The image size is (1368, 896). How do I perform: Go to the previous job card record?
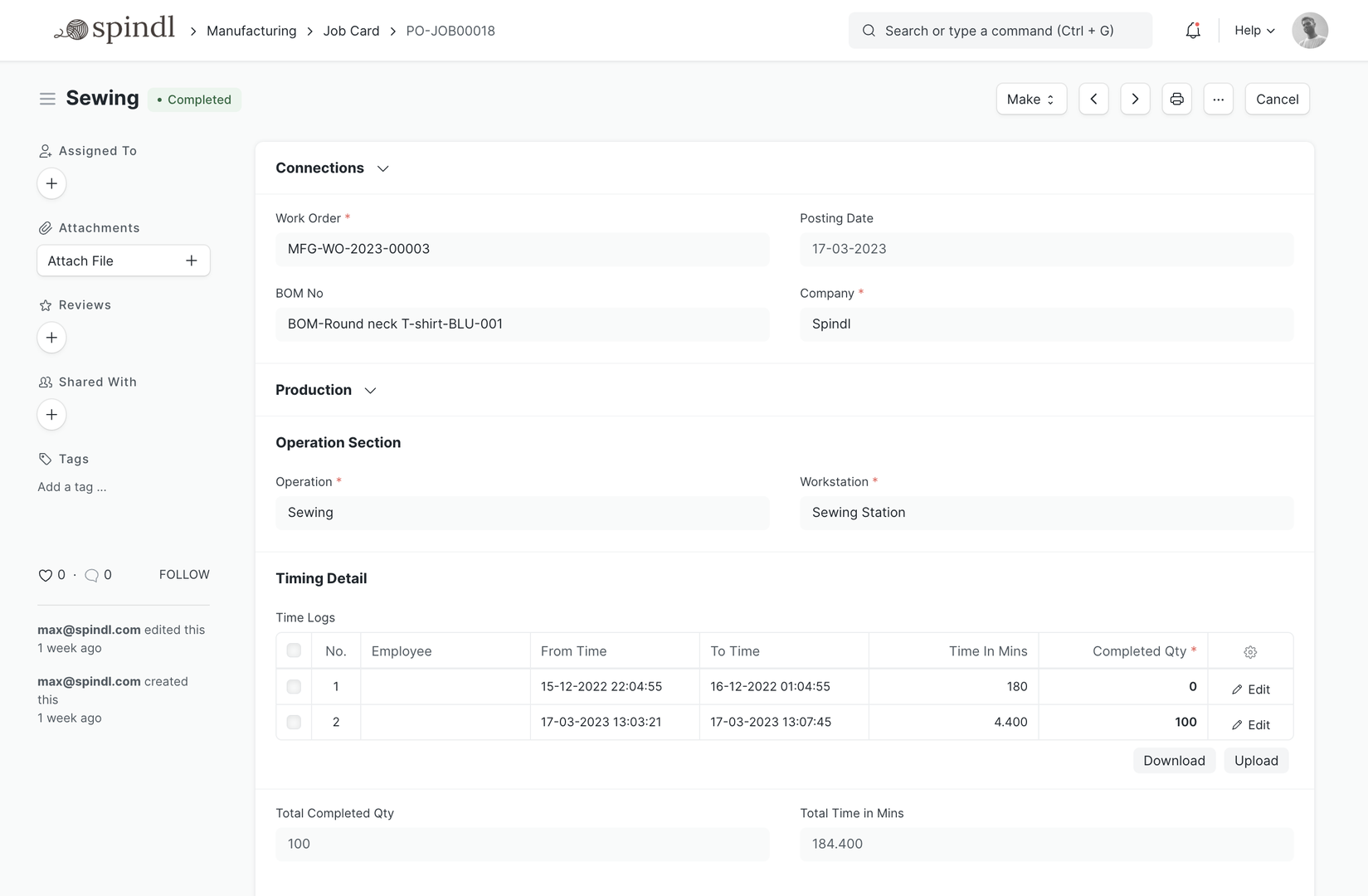[x=1093, y=100]
